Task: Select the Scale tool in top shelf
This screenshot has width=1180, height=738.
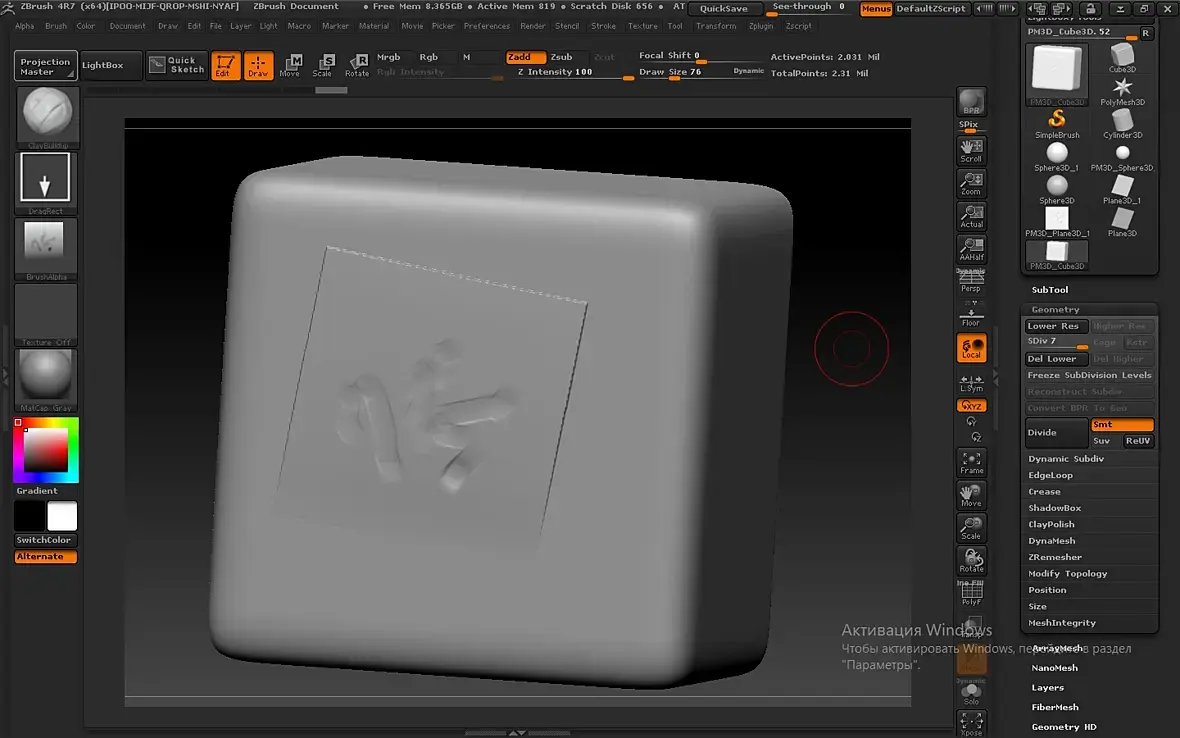Action: [323, 65]
